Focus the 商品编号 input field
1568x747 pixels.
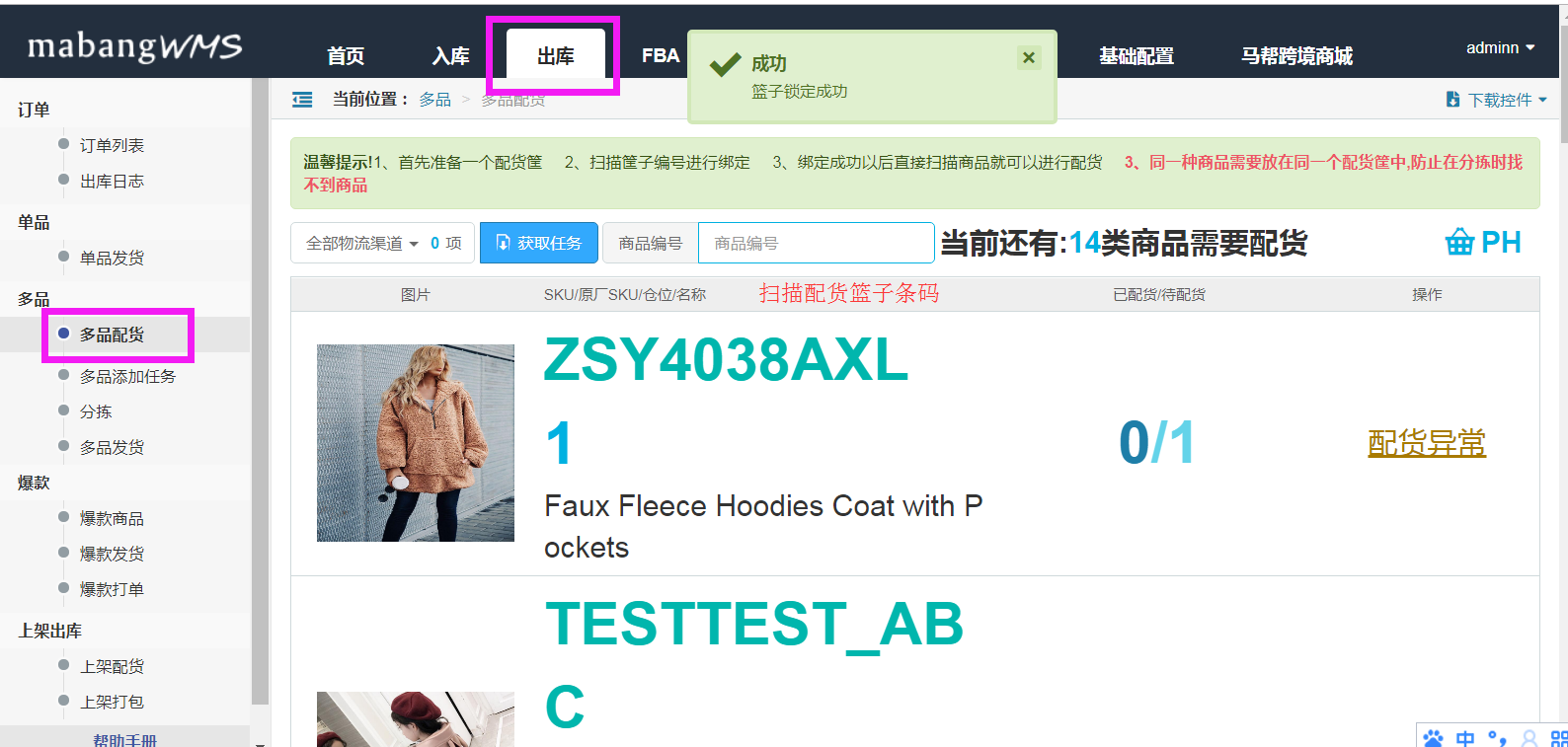click(x=816, y=243)
